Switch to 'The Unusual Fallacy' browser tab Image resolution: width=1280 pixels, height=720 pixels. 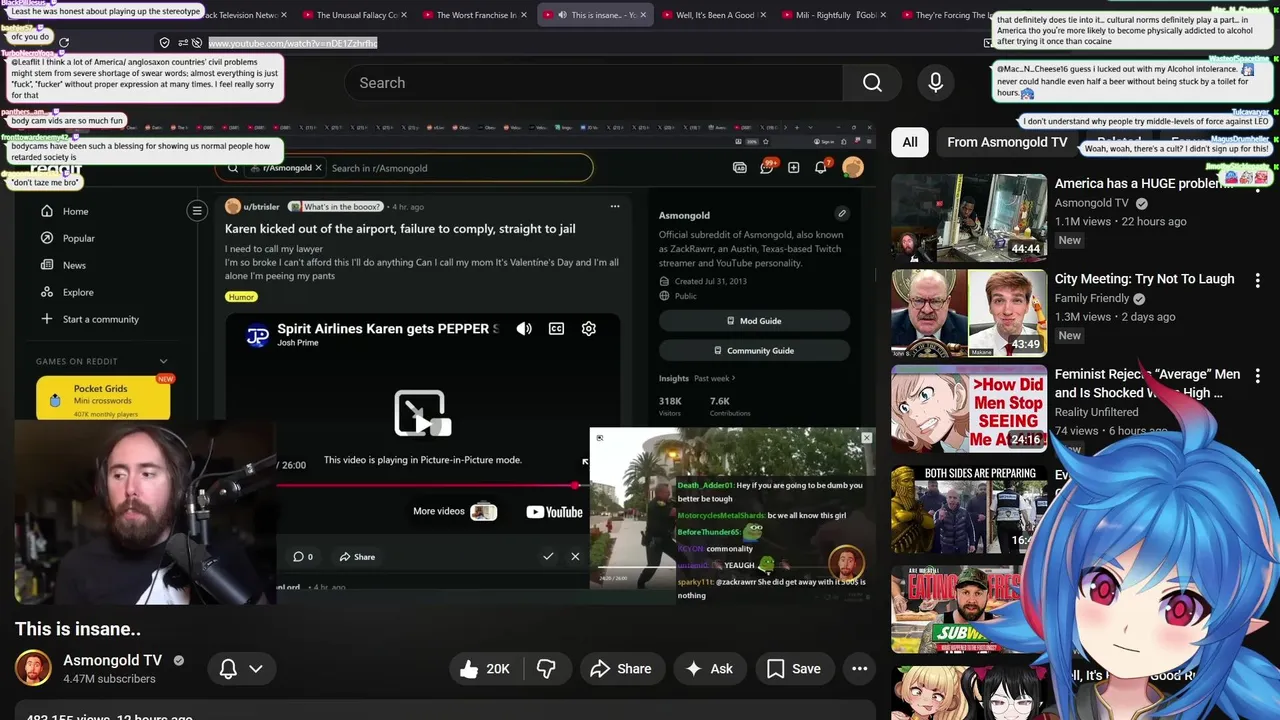(356, 15)
